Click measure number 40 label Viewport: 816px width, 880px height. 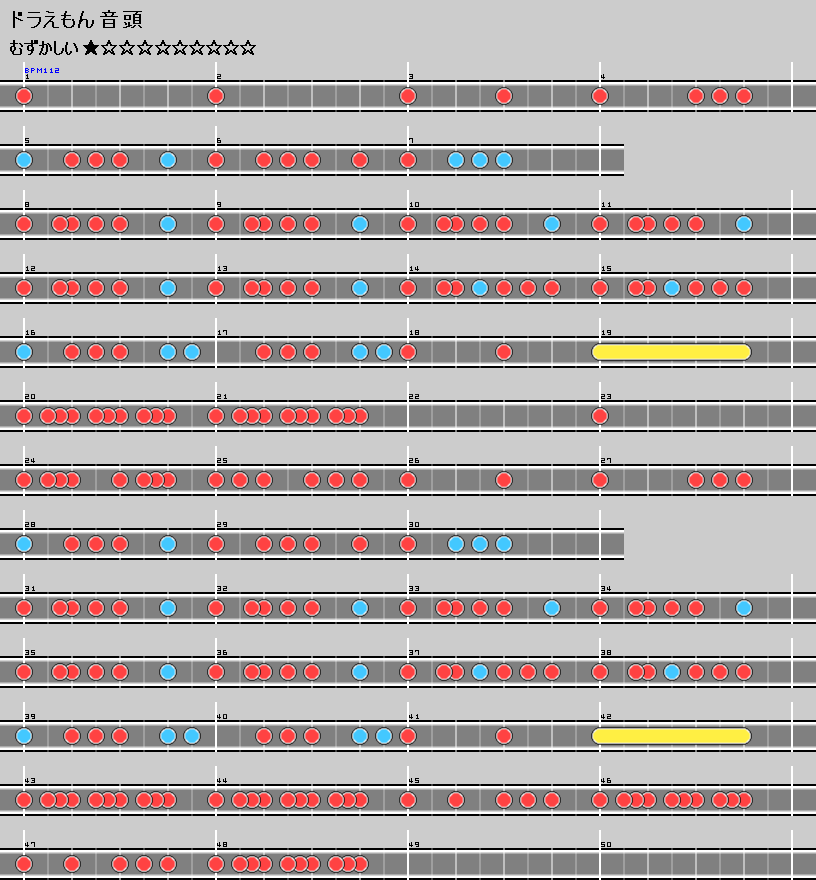click(x=222, y=717)
